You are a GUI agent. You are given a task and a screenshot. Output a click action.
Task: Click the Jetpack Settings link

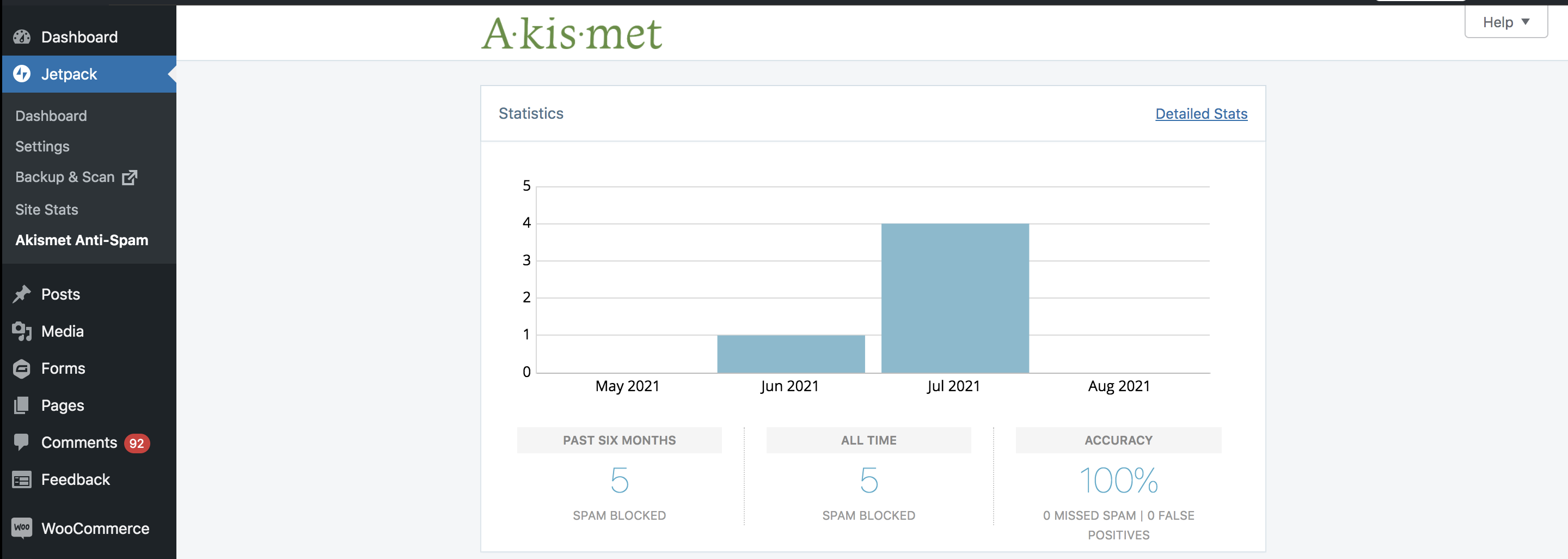42,146
